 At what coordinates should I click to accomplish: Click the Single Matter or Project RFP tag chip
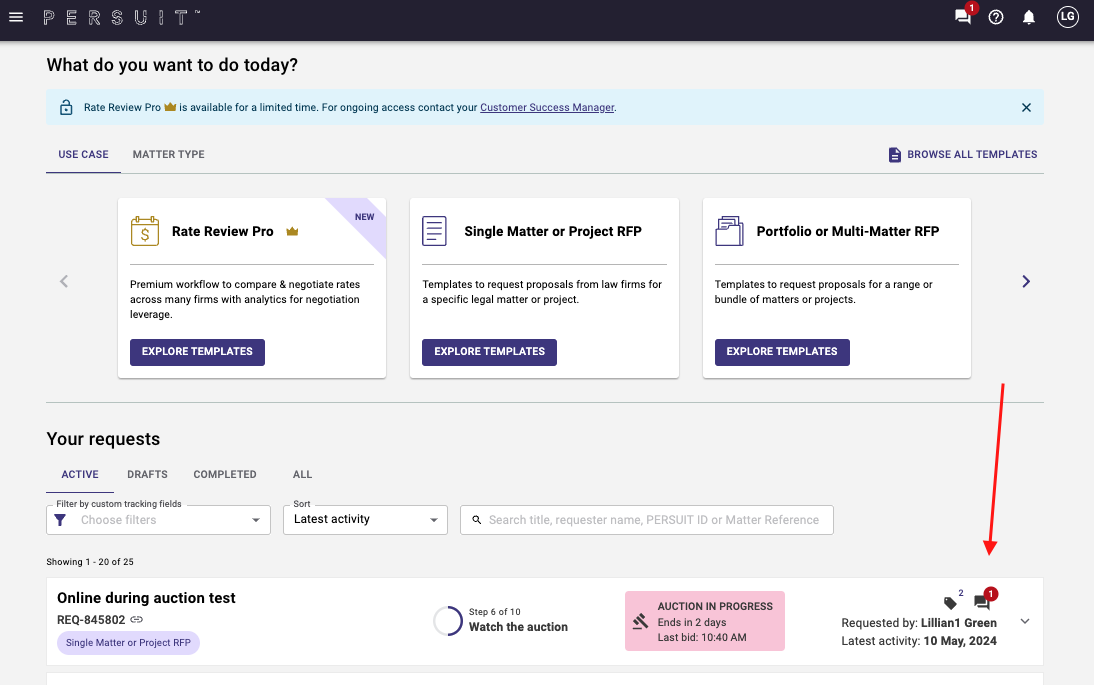pos(128,642)
